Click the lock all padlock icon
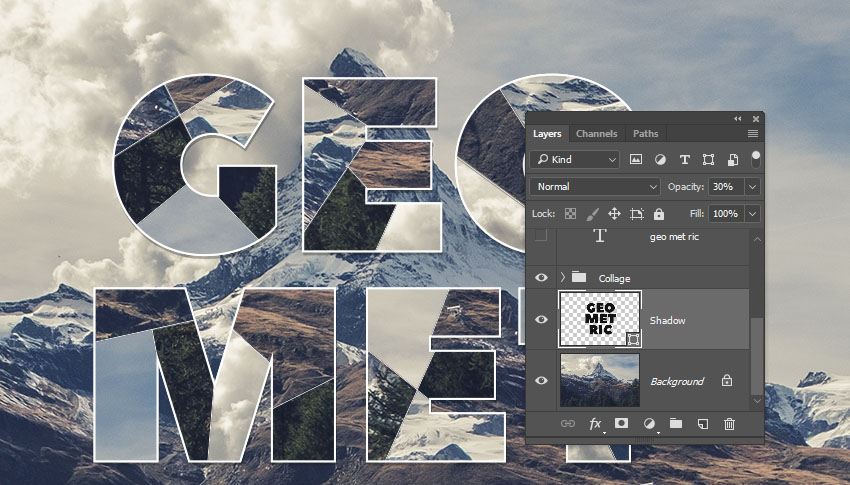This screenshot has width=850, height=485. point(658,214)
